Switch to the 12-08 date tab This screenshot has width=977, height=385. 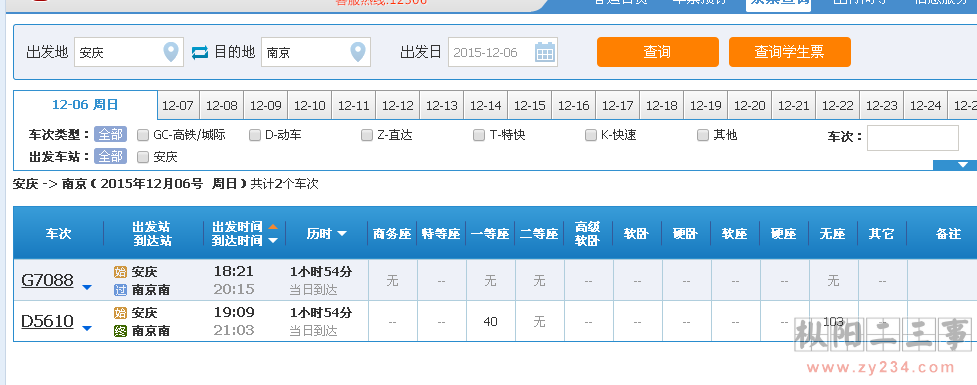pyautogui.click(x=222, y=105)
